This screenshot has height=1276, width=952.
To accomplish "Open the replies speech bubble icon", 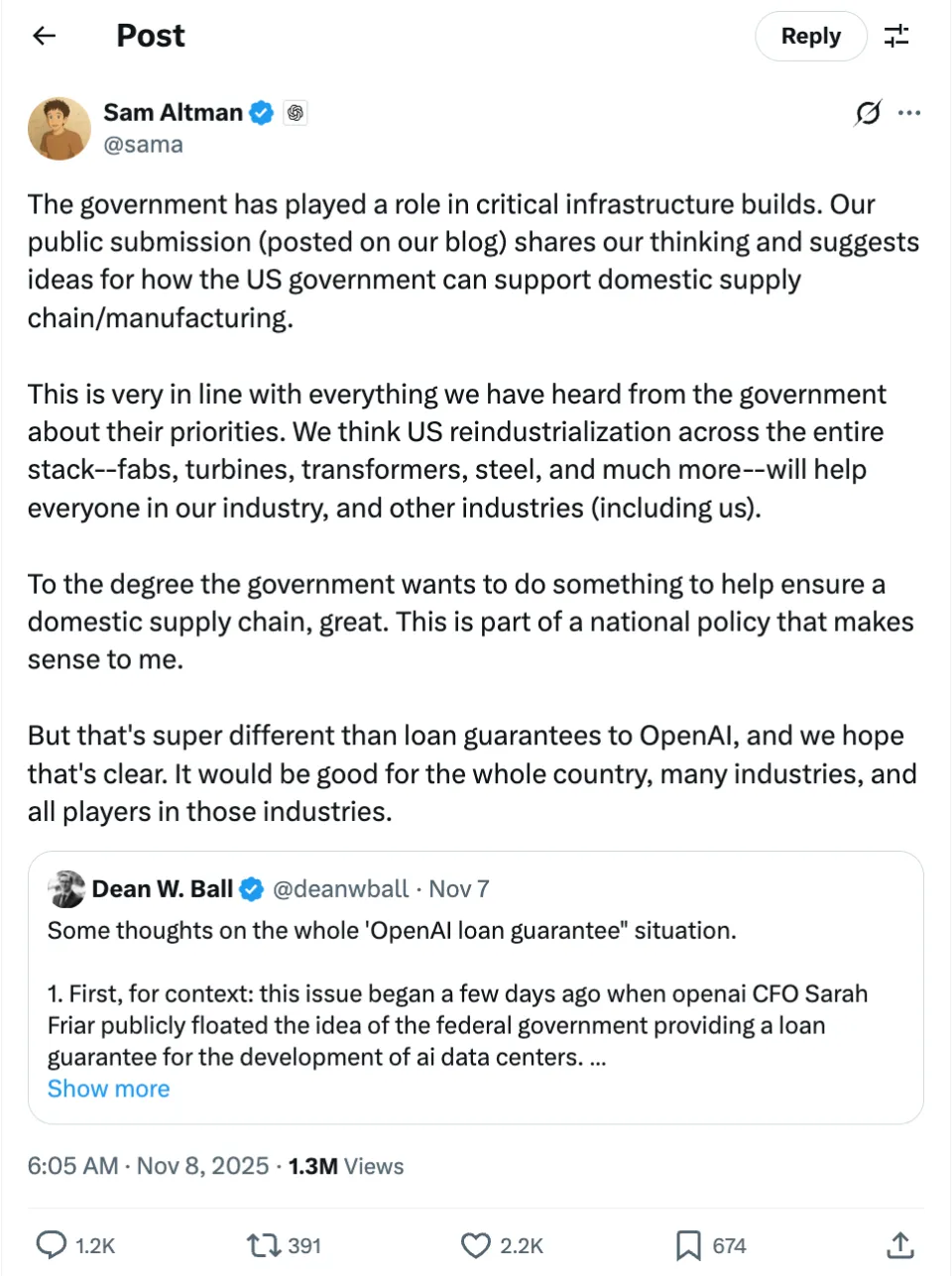I will coord(51,1244).
